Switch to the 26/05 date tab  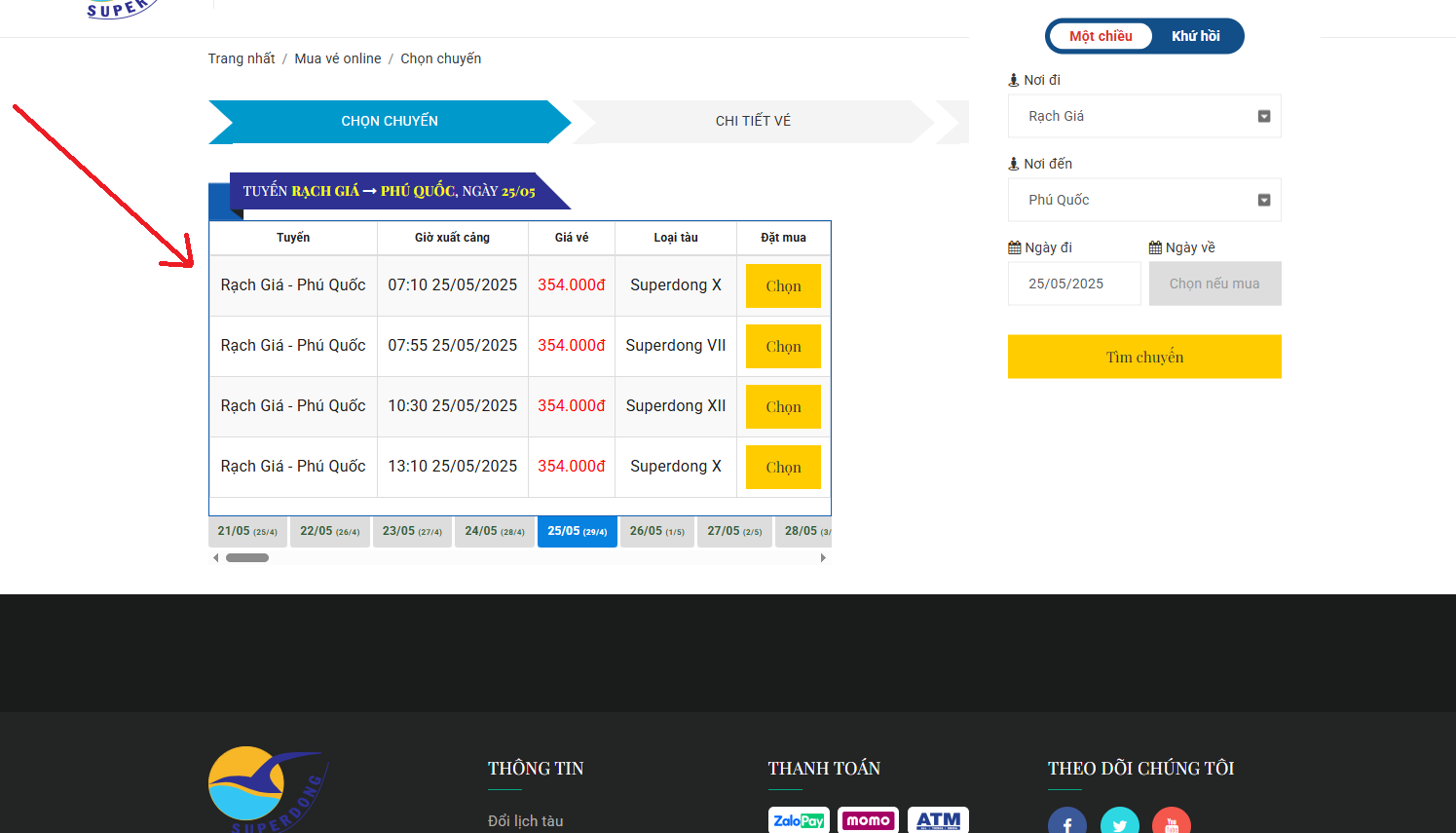[x=657, y=532]
